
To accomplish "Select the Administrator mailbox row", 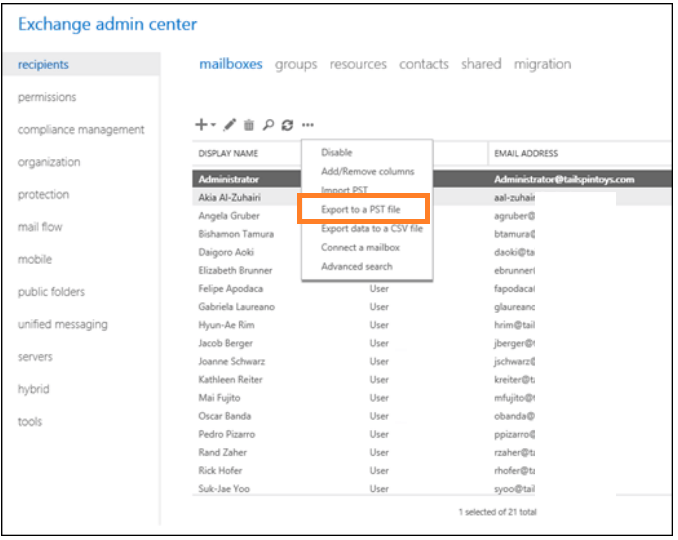I will (432, 179).
